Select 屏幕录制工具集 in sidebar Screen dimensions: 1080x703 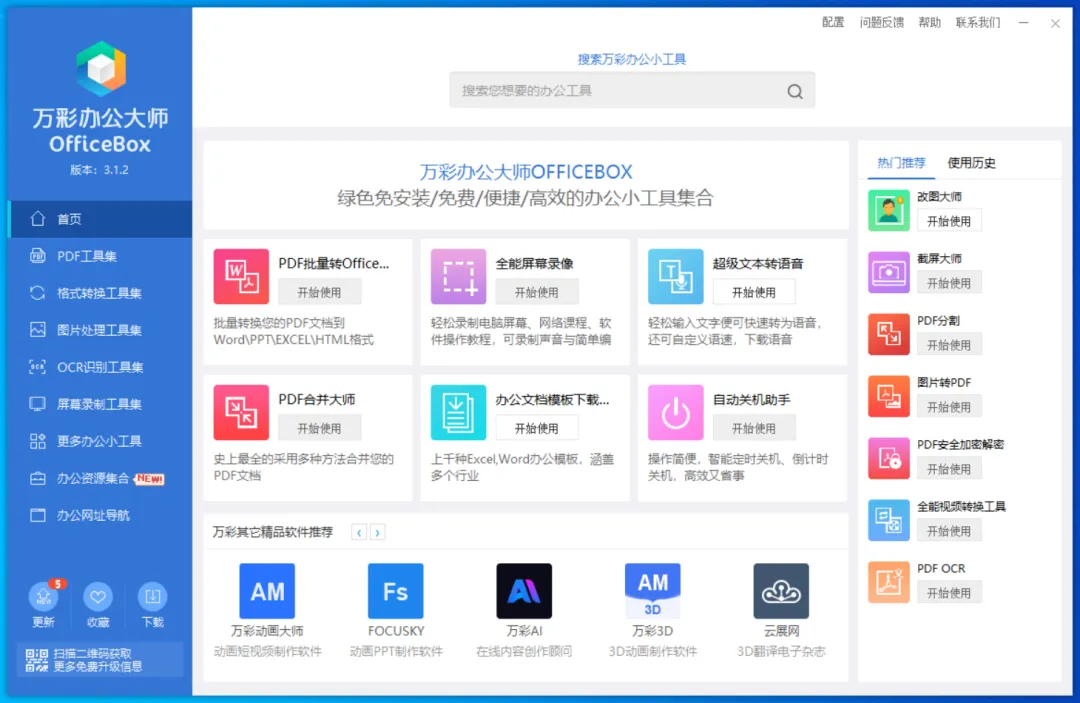point(101,404)
